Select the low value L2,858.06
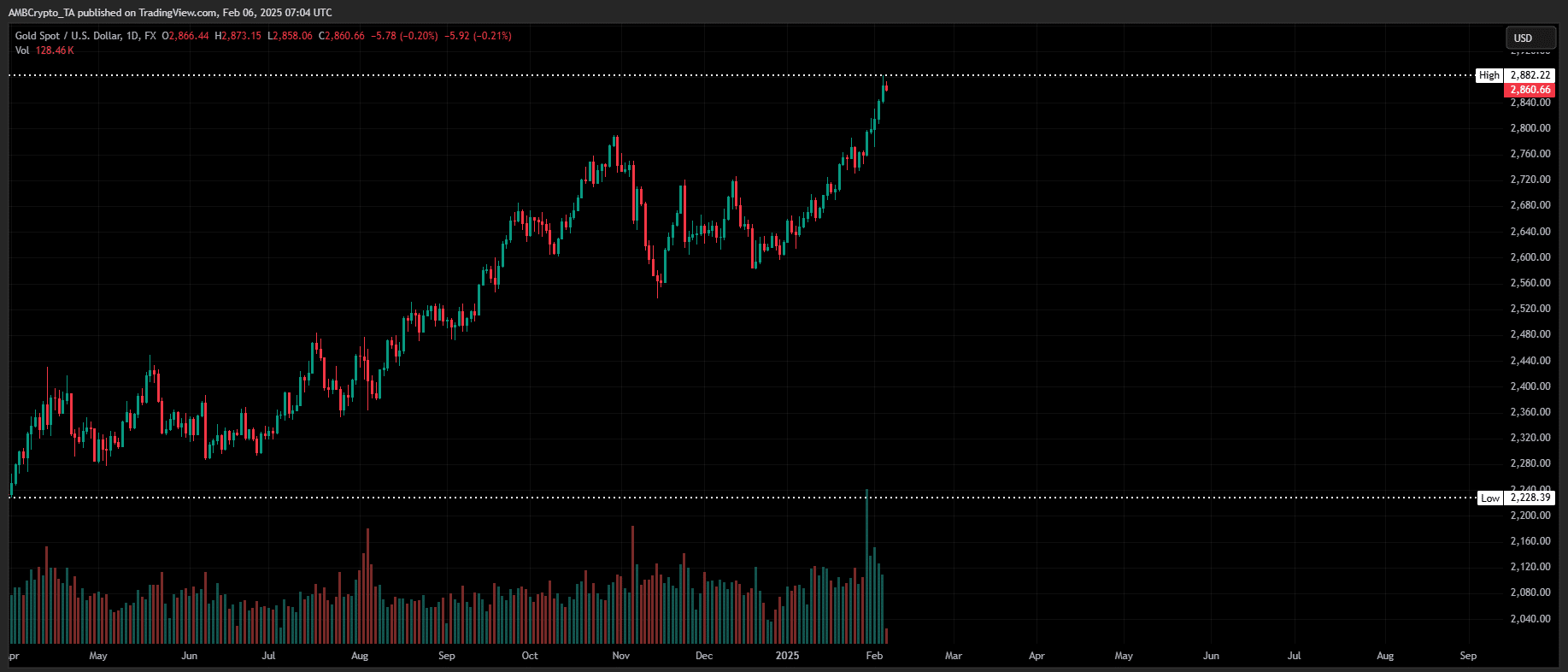 coord(290,36)
